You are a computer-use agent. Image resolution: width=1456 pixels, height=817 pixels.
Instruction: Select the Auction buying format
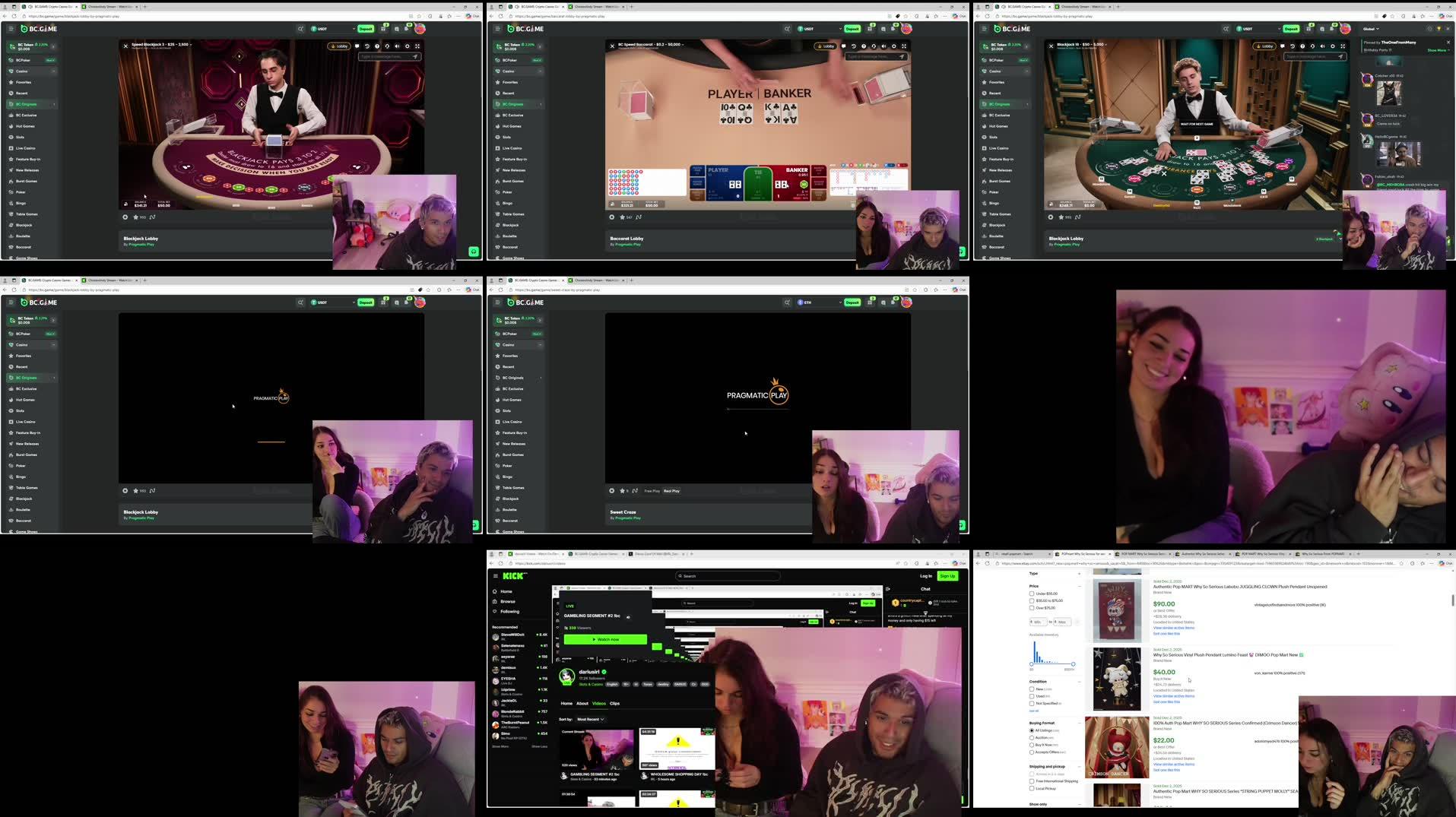[1032, 737]
